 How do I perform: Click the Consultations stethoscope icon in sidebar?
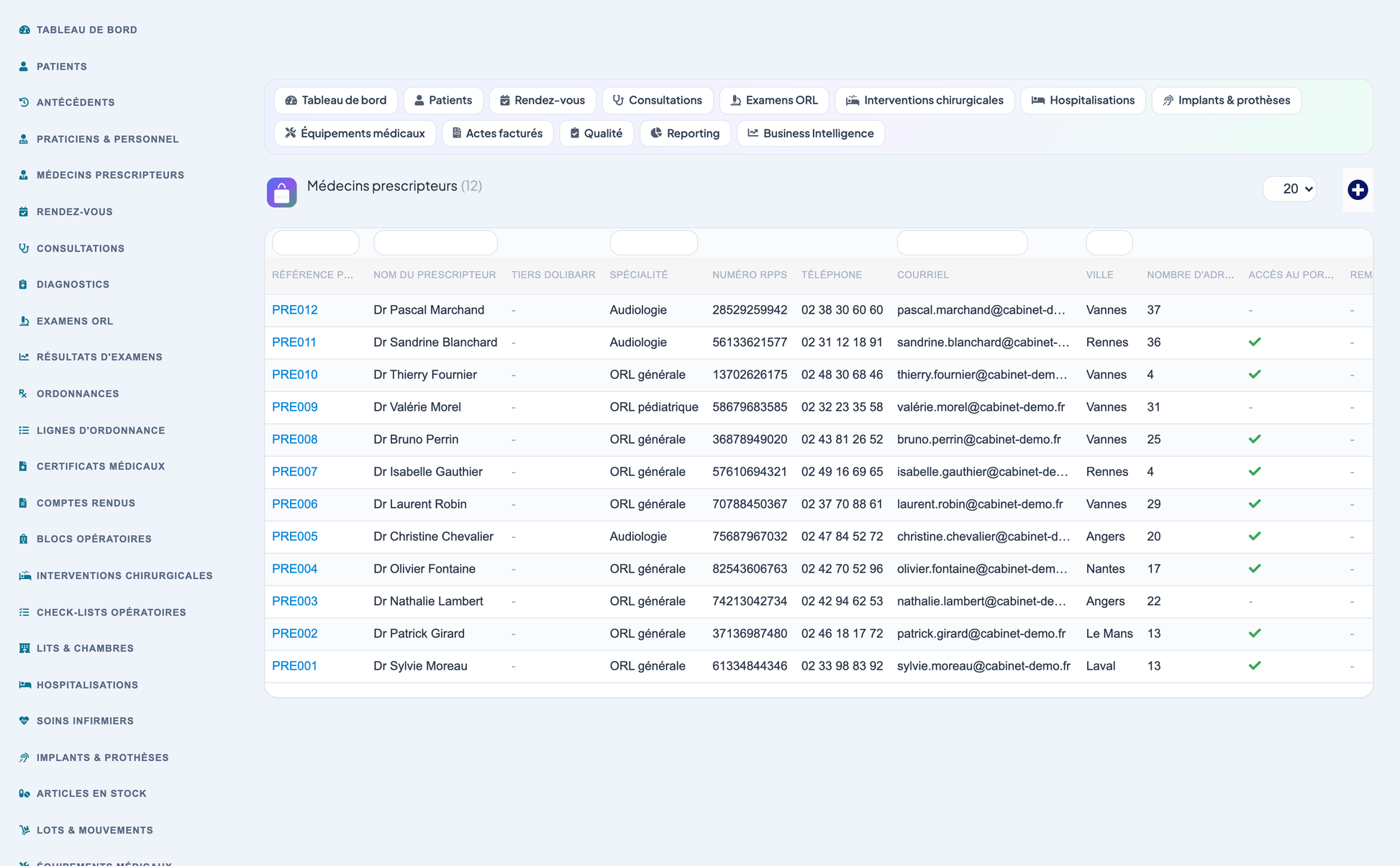click(x=24, y=248)
